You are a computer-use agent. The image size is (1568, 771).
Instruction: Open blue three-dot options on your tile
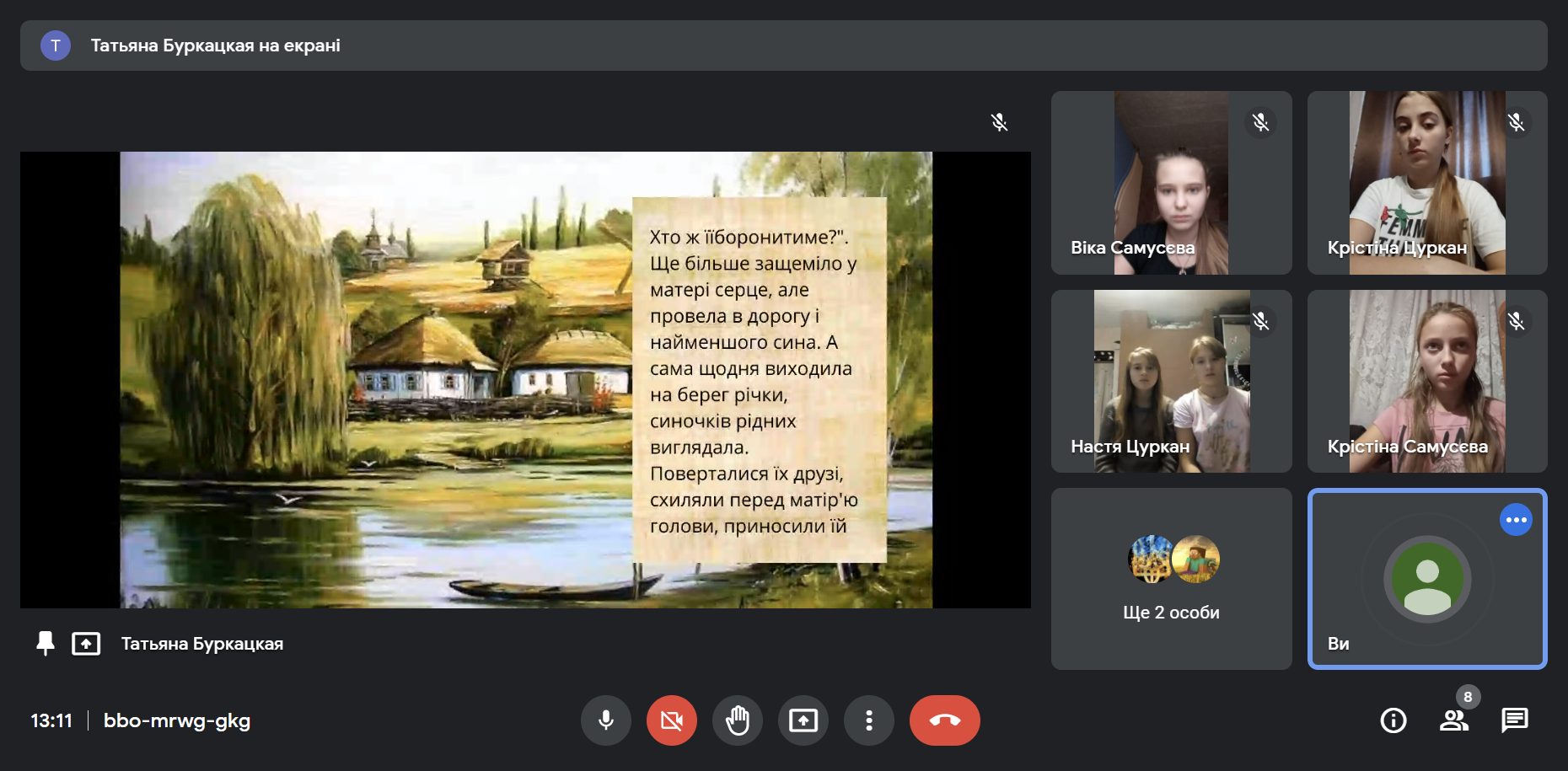tap(1516, 520)
